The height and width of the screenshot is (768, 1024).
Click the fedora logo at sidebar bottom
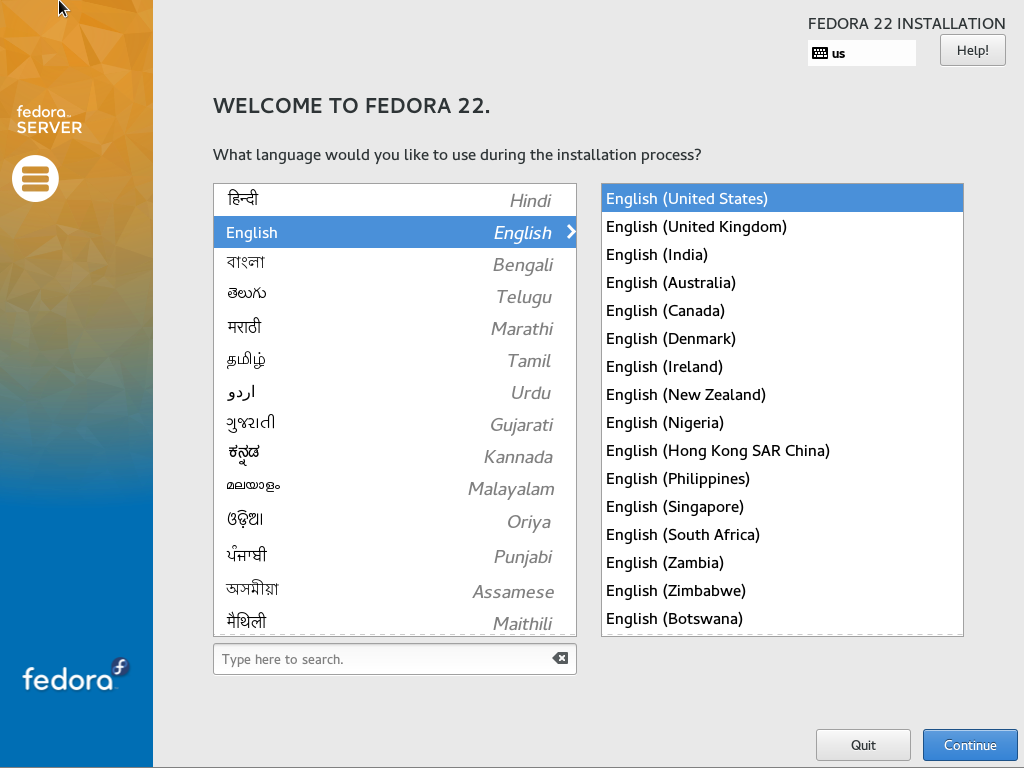(x=76, y=675)
